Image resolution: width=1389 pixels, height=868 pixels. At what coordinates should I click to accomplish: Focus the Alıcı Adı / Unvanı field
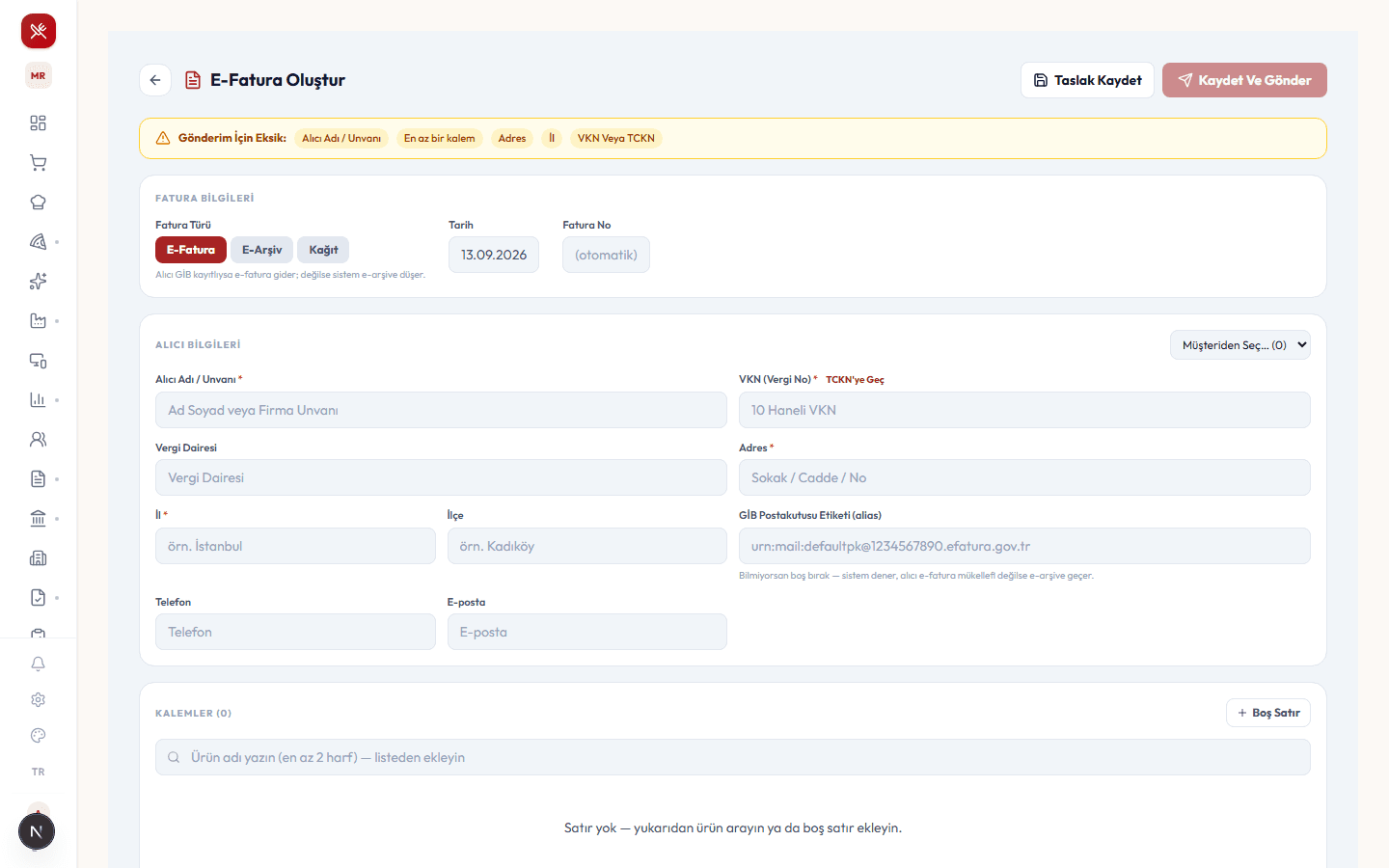pos(441,410)
